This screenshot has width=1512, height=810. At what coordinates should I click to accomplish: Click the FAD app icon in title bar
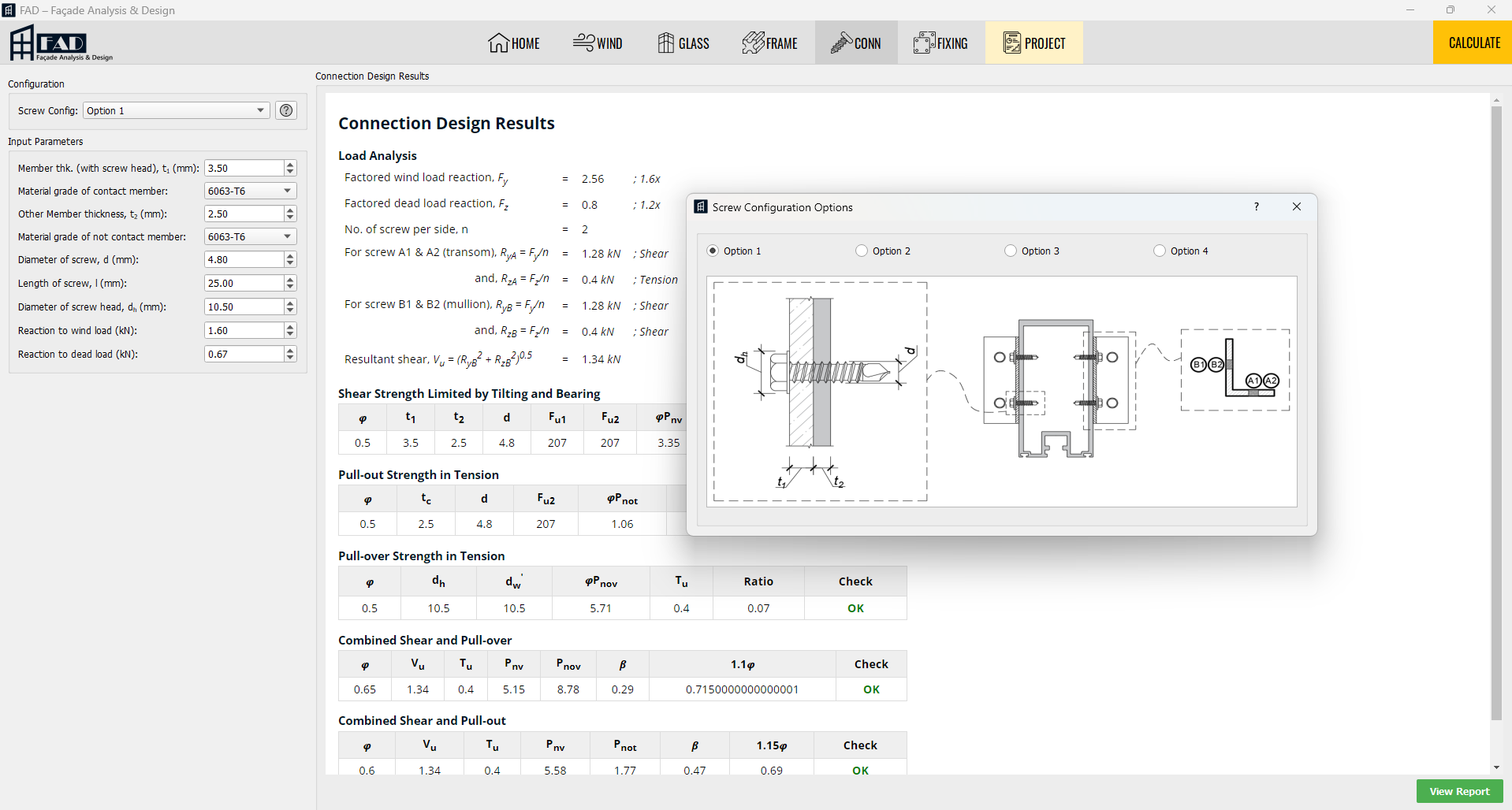(9, 10)
